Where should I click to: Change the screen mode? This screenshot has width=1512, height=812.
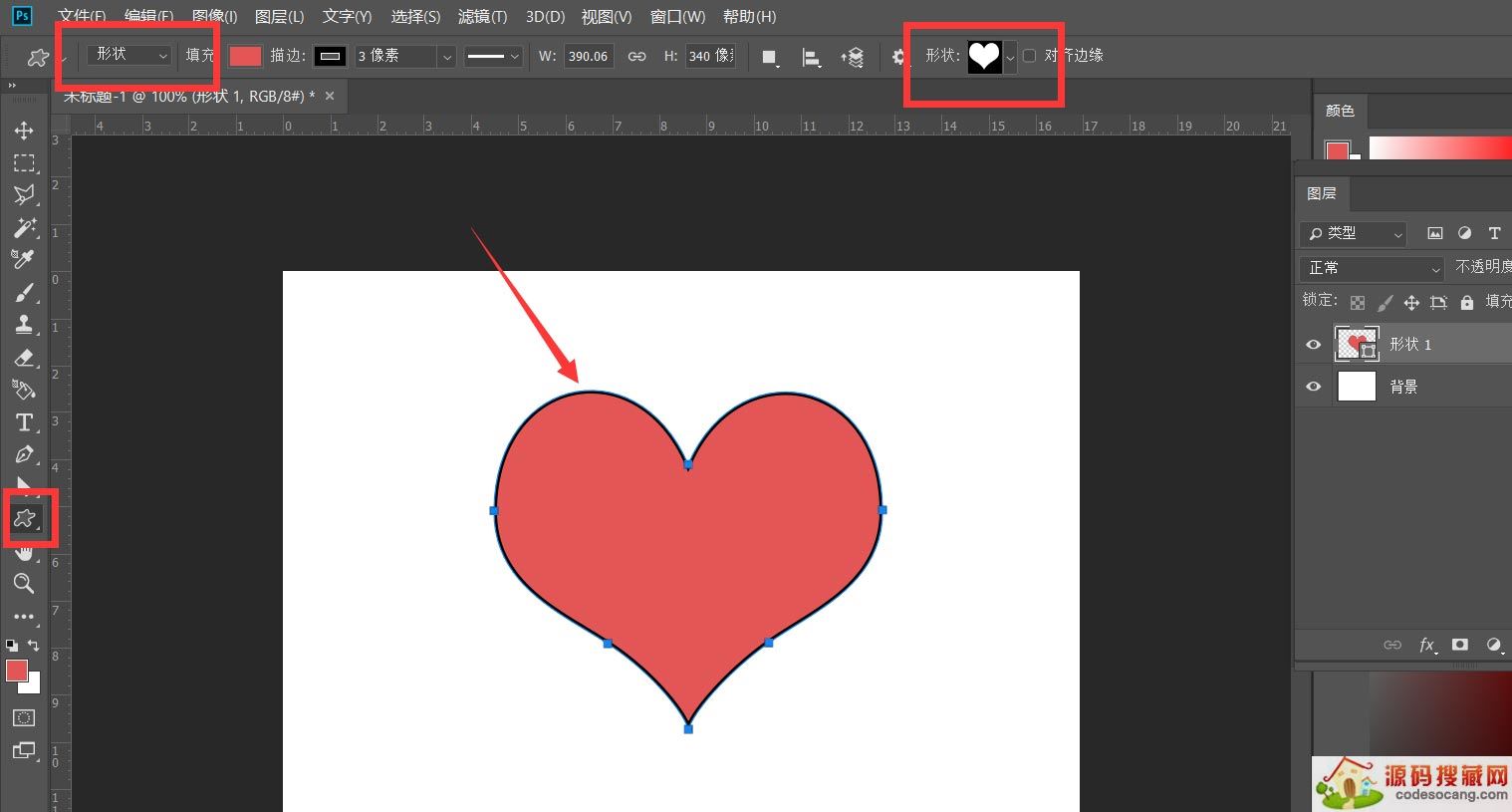coord(24,750)
